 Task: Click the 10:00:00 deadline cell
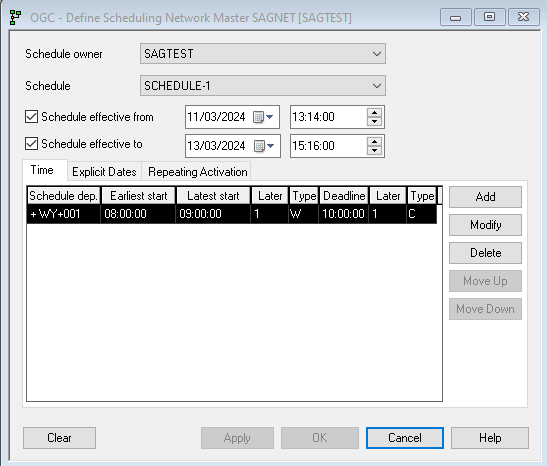click(344, 214)
